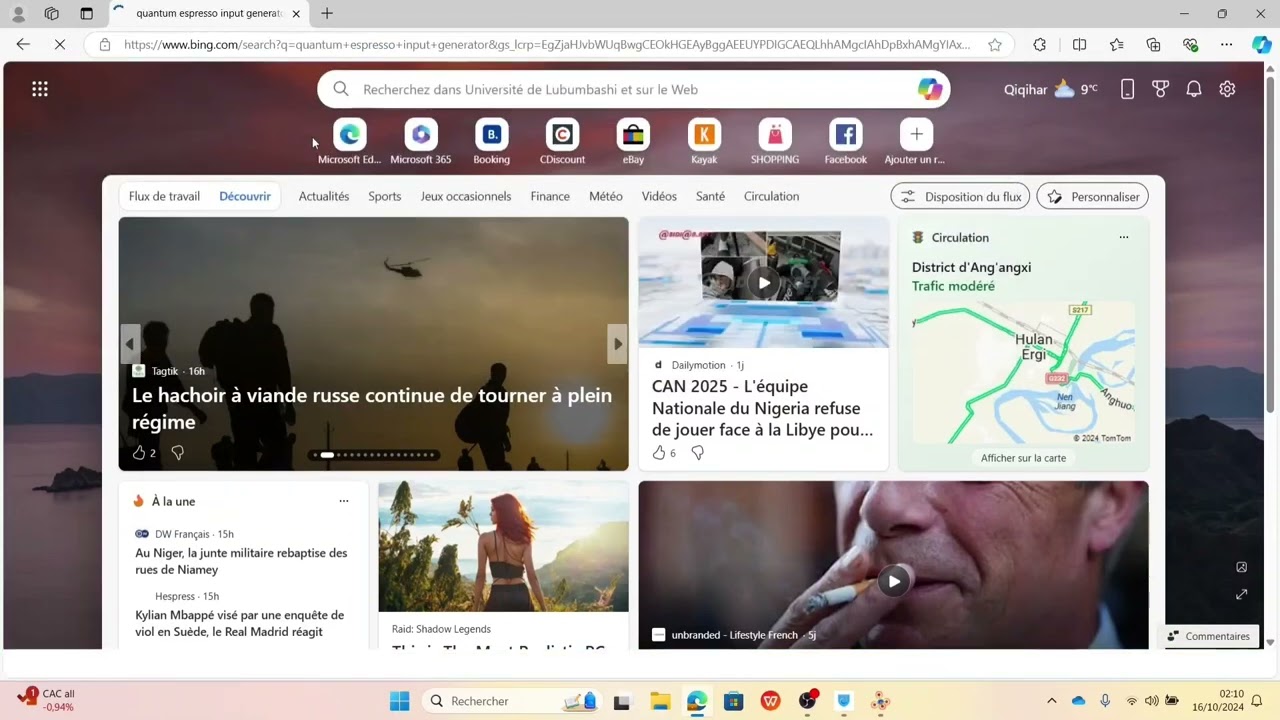1280x720 pixels.
Task: Play the Dailymotion CAN 2025 video
Action: click(764, 283)
